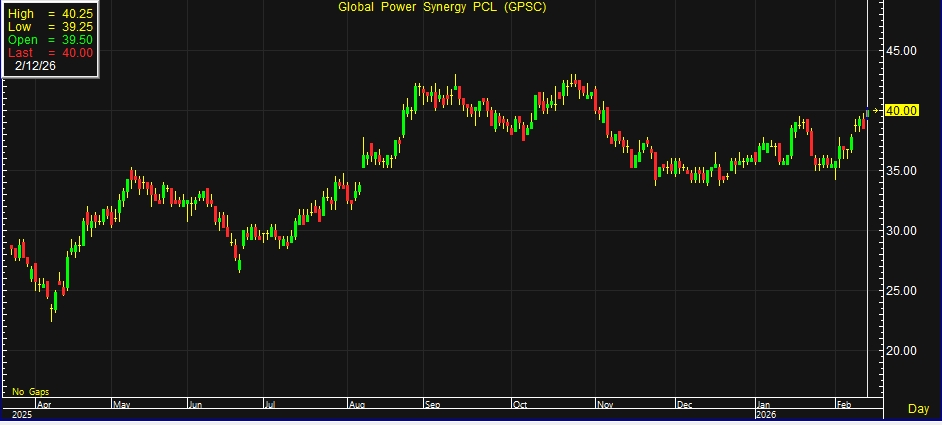The height and width of the screenshot is (425, 942).
Task: Click the Aug month marker on time axis
Action: coord(358,404)
